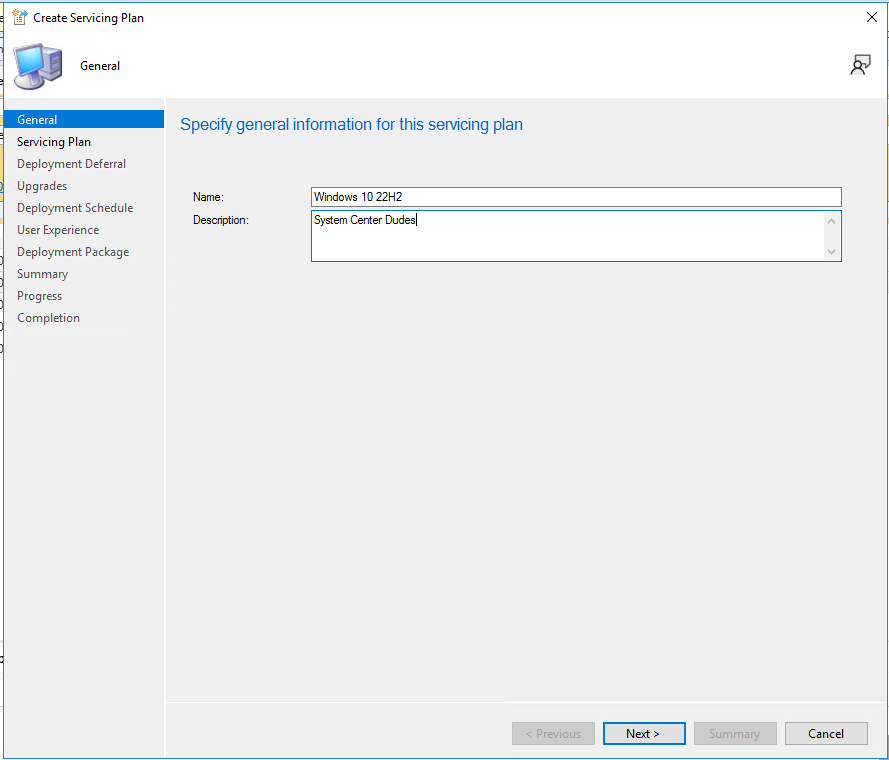Image resolution: width=889 pixels, height=760 pixels.
Task: Select the User Experience step
Action: click(57, 229)
